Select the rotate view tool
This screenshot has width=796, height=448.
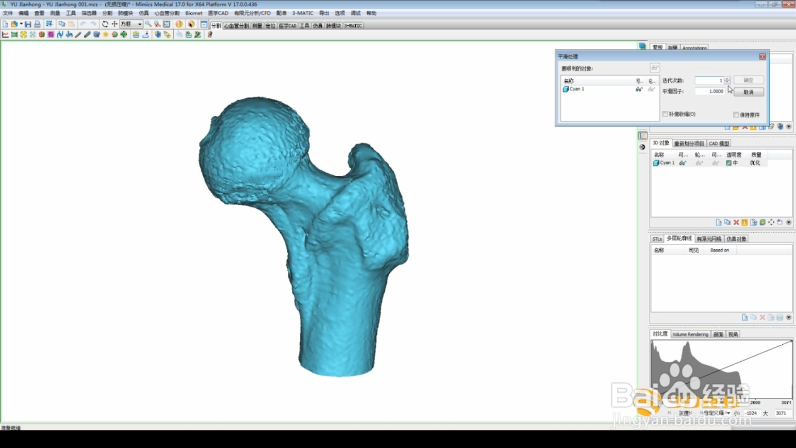105,24
